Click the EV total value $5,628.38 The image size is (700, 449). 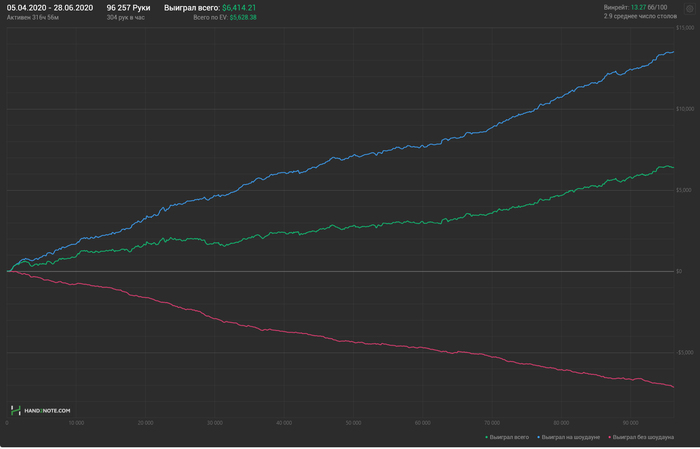click(x=243, y=17)
